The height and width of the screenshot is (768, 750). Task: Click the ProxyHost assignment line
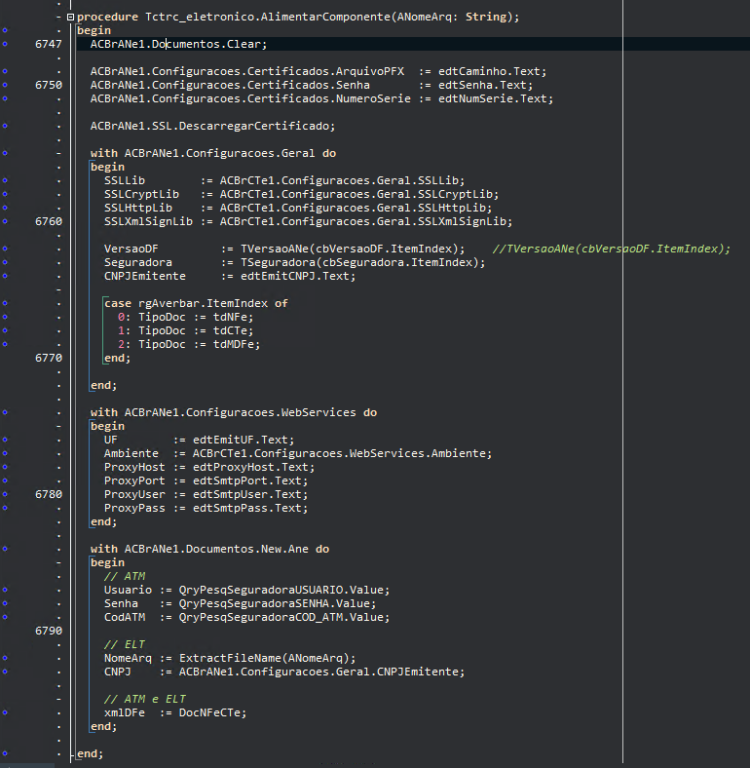pyautogui.click(x=209, y=467)
